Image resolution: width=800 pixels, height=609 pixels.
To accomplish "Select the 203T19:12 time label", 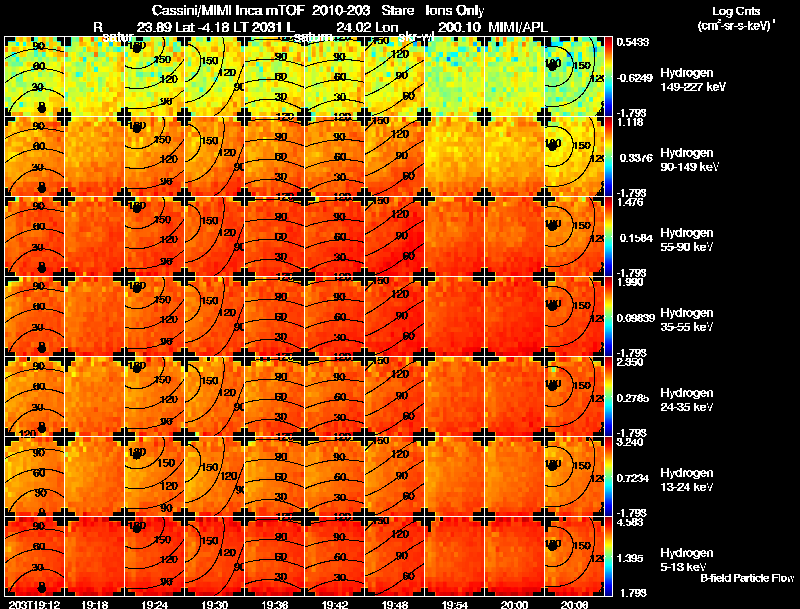I will tap(35, 604).
